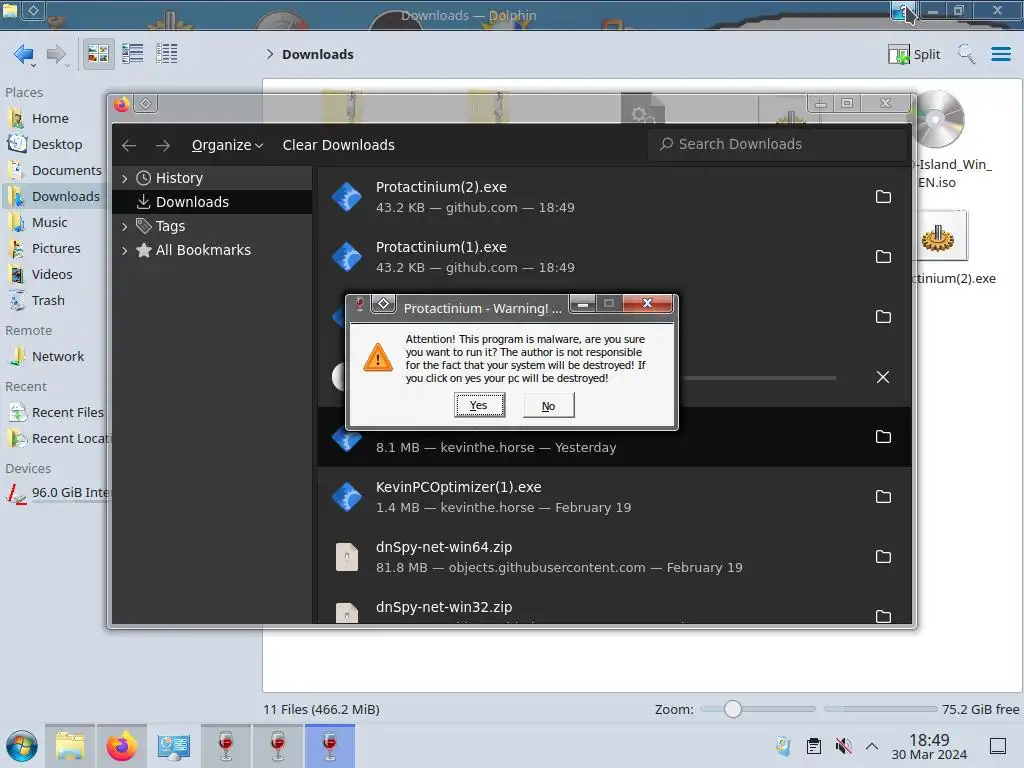Expand the History tree item
The image size is (1024, 768).
tap(125, 178)
